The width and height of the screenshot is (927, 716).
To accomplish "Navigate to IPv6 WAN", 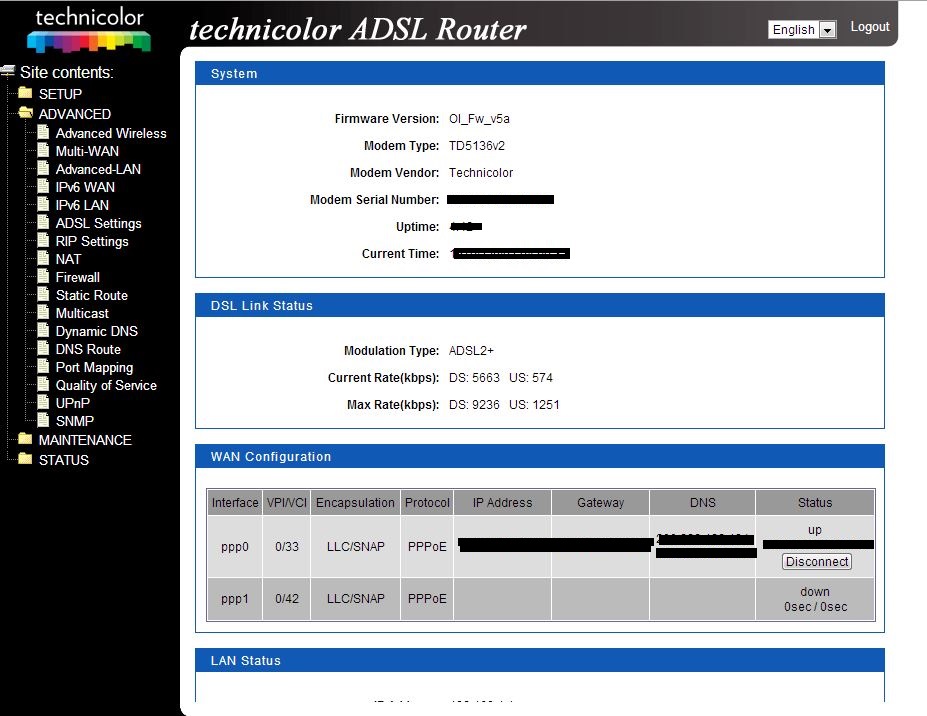I will click(85, 187).
